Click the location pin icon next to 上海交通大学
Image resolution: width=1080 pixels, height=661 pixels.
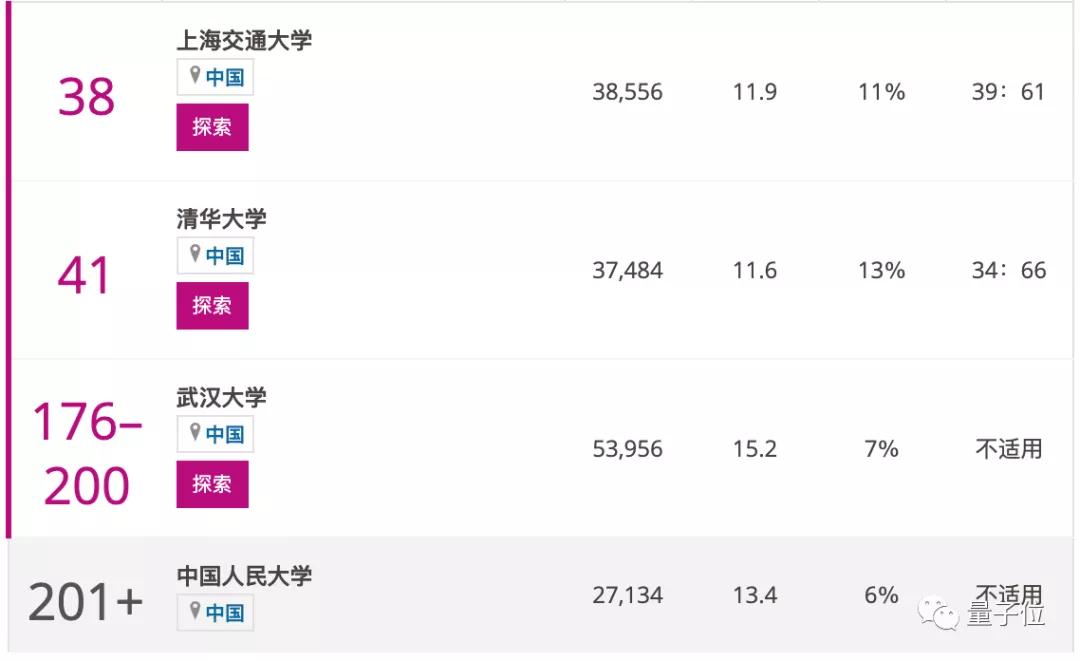point(196,77)
